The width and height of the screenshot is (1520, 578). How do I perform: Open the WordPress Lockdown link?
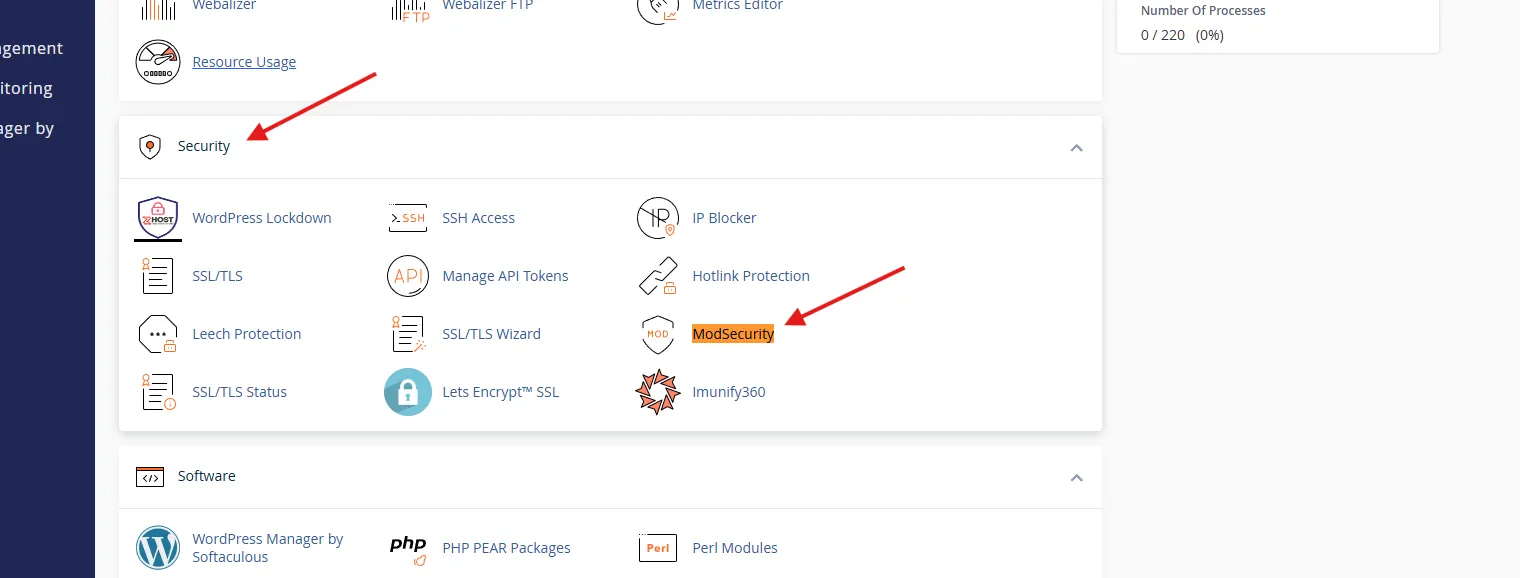click(x=262, y=218)
